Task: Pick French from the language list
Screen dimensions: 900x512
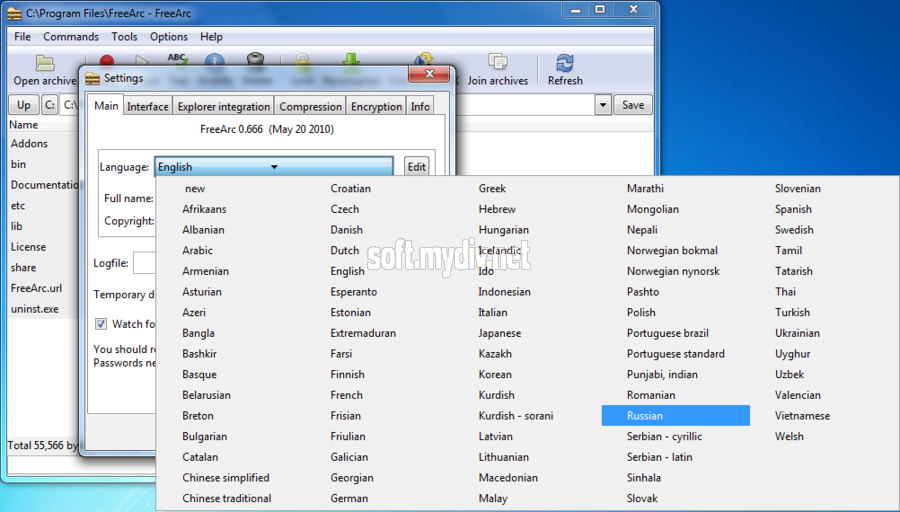Action: [x=346, y=395]
